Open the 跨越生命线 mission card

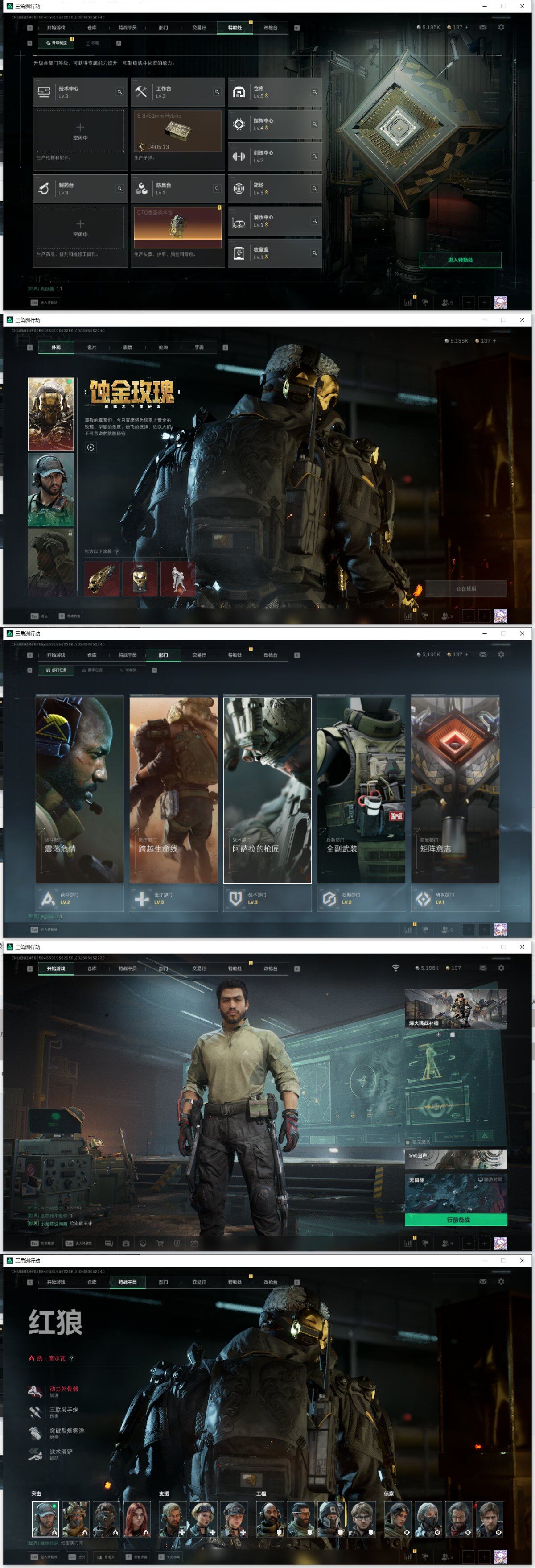pos(173,790)
